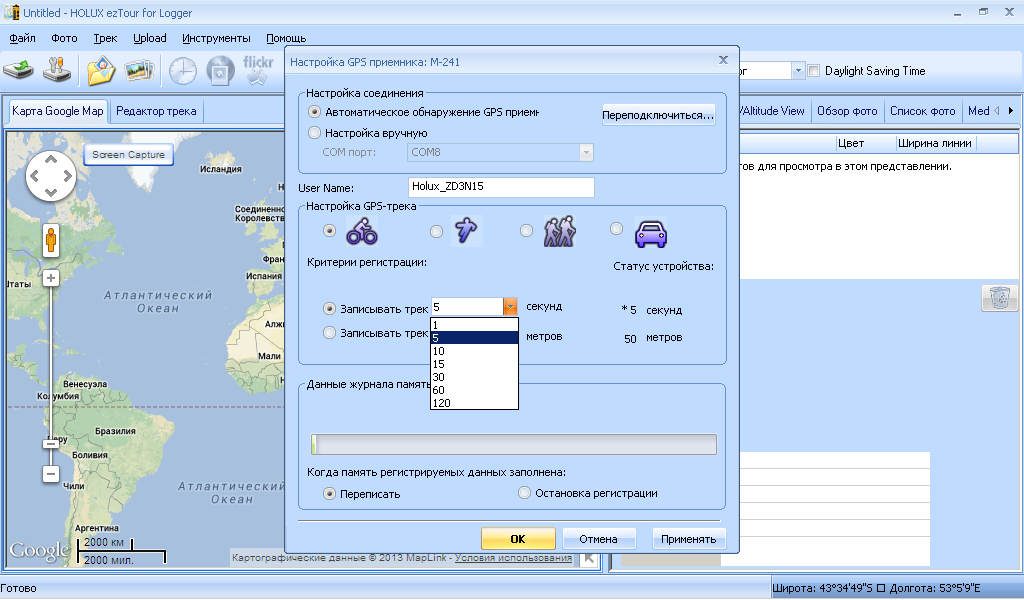1024x600 pixels.
Task: Click the trash bin icon on right panel
Action: coord(1000,298)
